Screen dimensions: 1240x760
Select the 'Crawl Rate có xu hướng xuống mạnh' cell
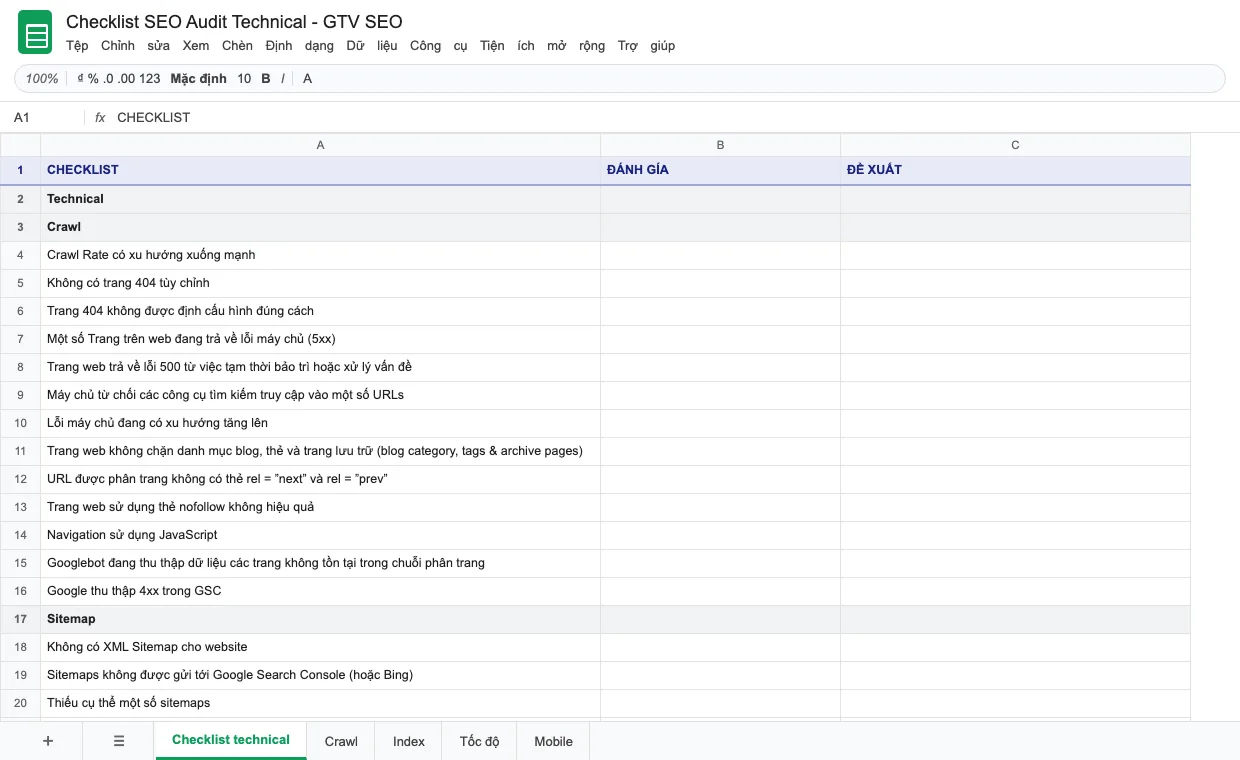tap(320, 255)
